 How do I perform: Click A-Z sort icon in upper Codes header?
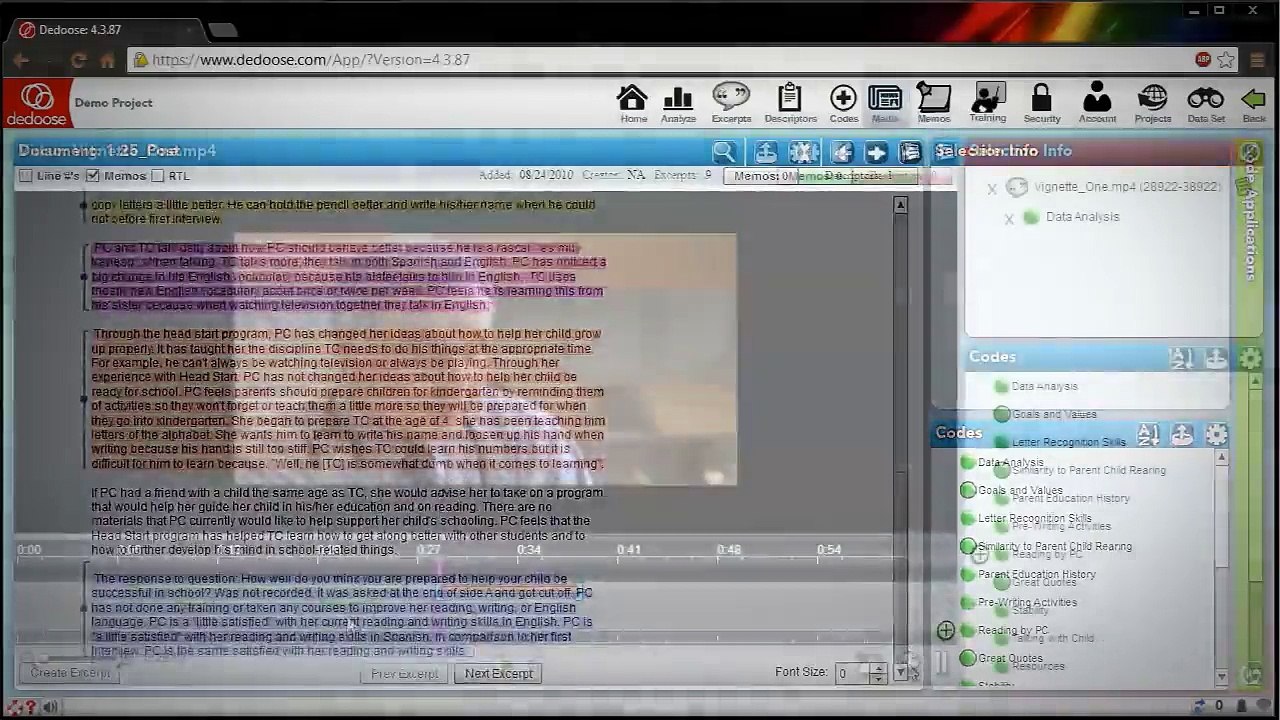[x=1182, y=358]
